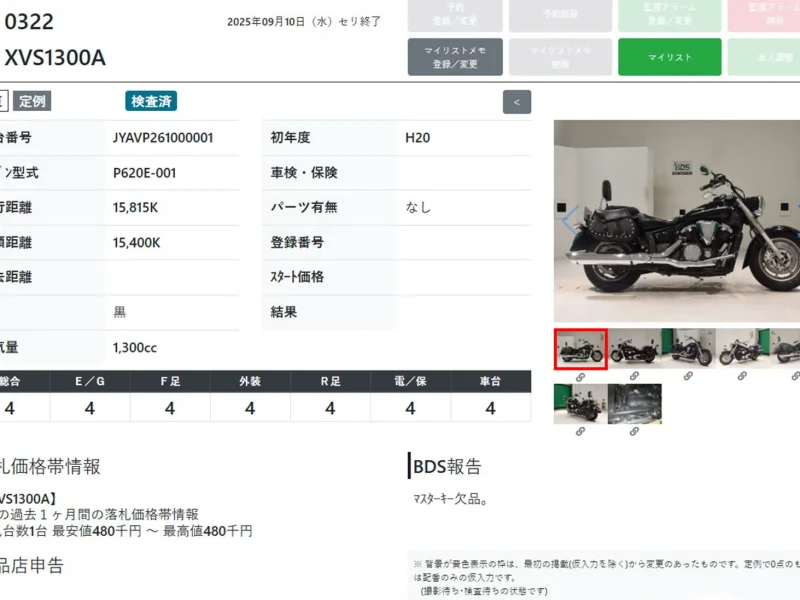This screenshot has width=800, height=600.
Task: Select the third thumbnail with green door
Action: [x=688, y=348]
